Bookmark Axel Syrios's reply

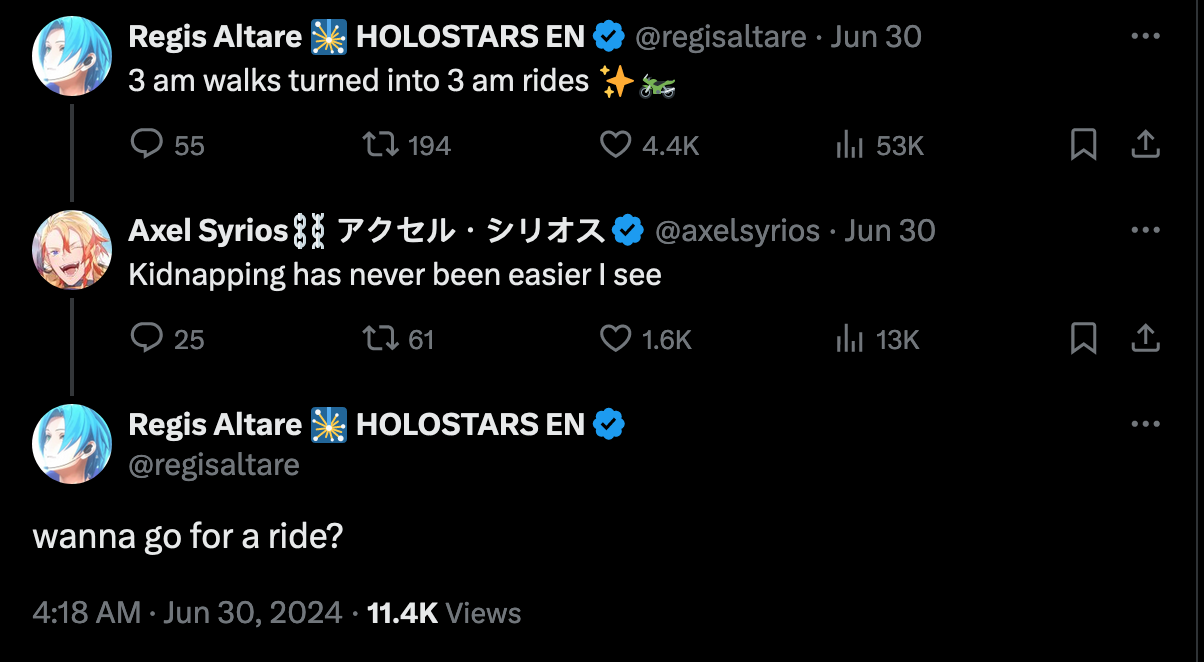coord(1084,339)
